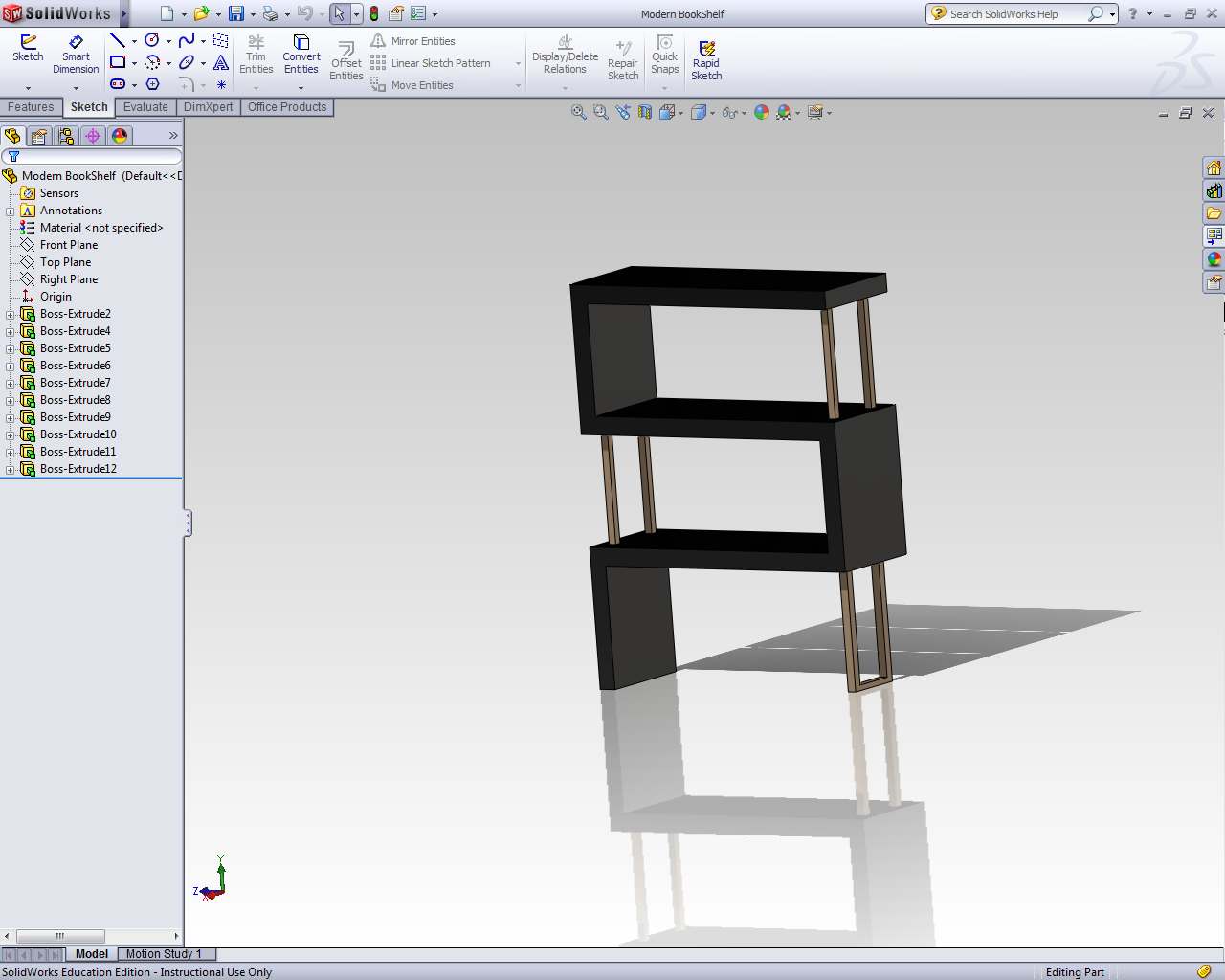This screenshot has height=980, width=1225.
Task: Open Custom Properties task pane tab
Action: pos(1214,282)
